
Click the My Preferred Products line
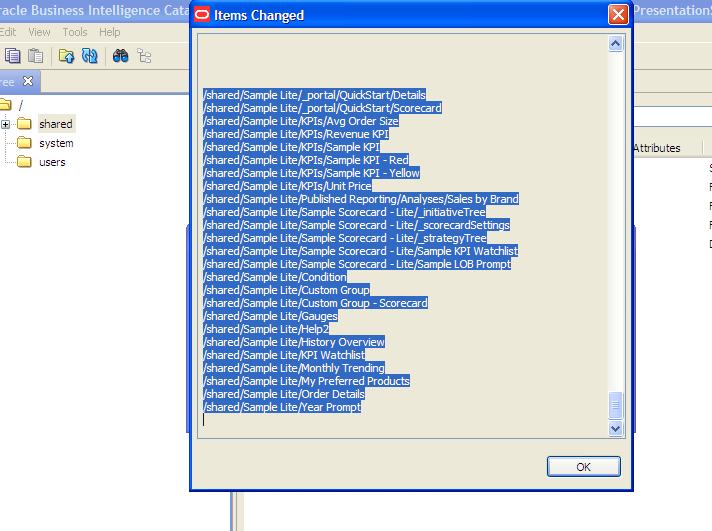(x=307, y=381)
